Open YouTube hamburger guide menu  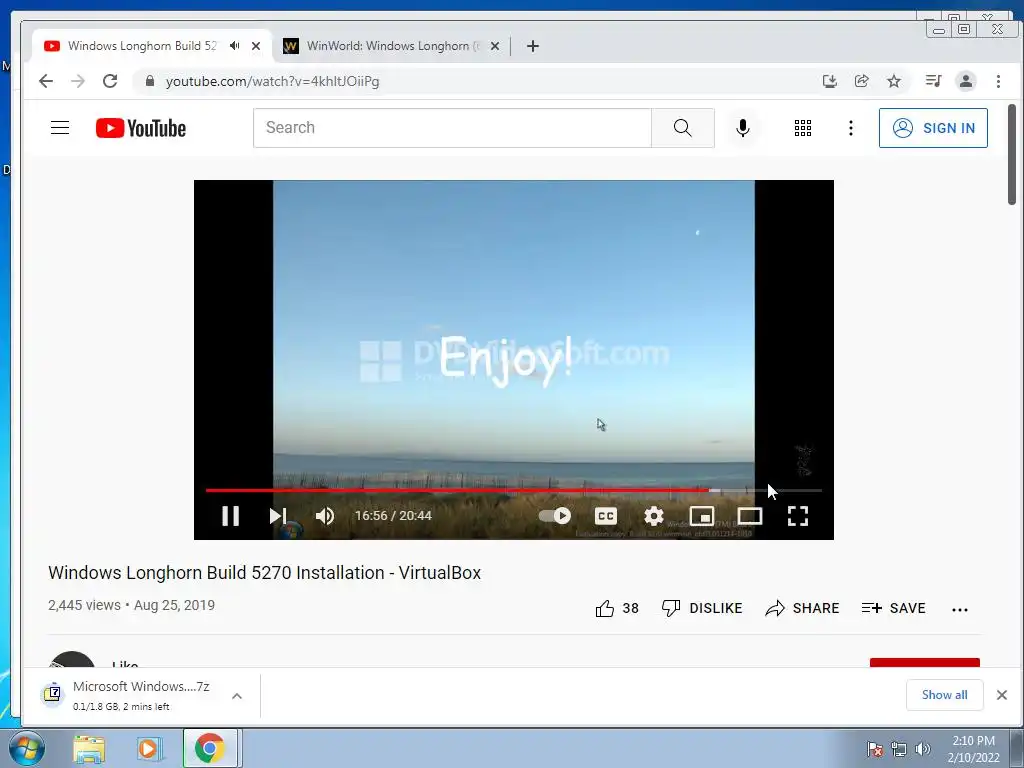(x=60, y=128)
